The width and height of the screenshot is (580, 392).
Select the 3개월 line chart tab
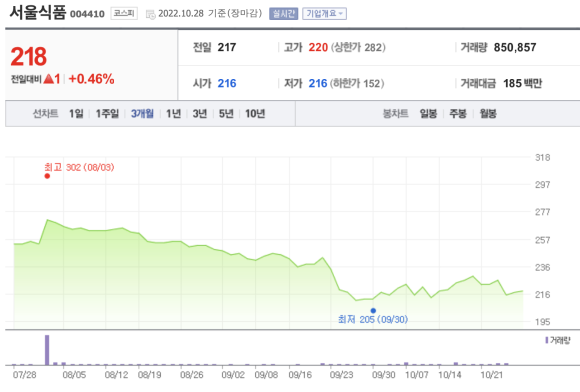coord(142,114)
